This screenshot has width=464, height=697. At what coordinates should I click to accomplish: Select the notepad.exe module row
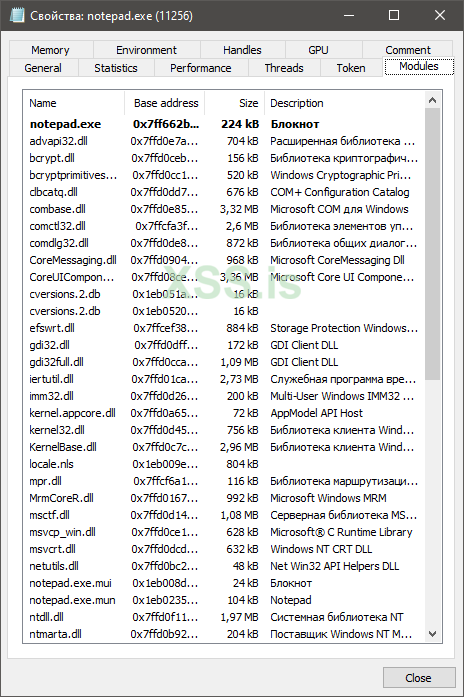[x=224, y=124]
